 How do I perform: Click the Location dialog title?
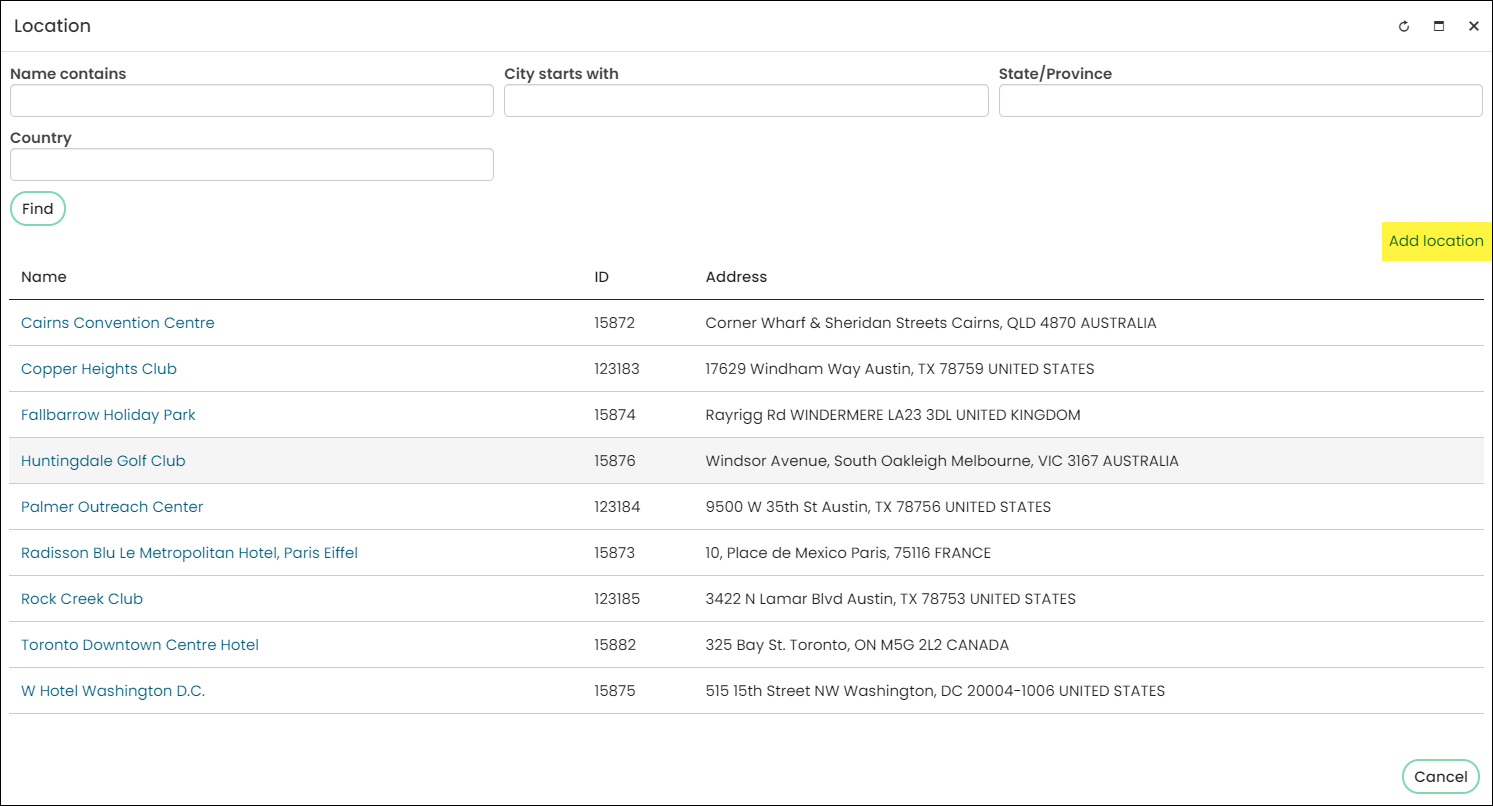click(52, 26)
